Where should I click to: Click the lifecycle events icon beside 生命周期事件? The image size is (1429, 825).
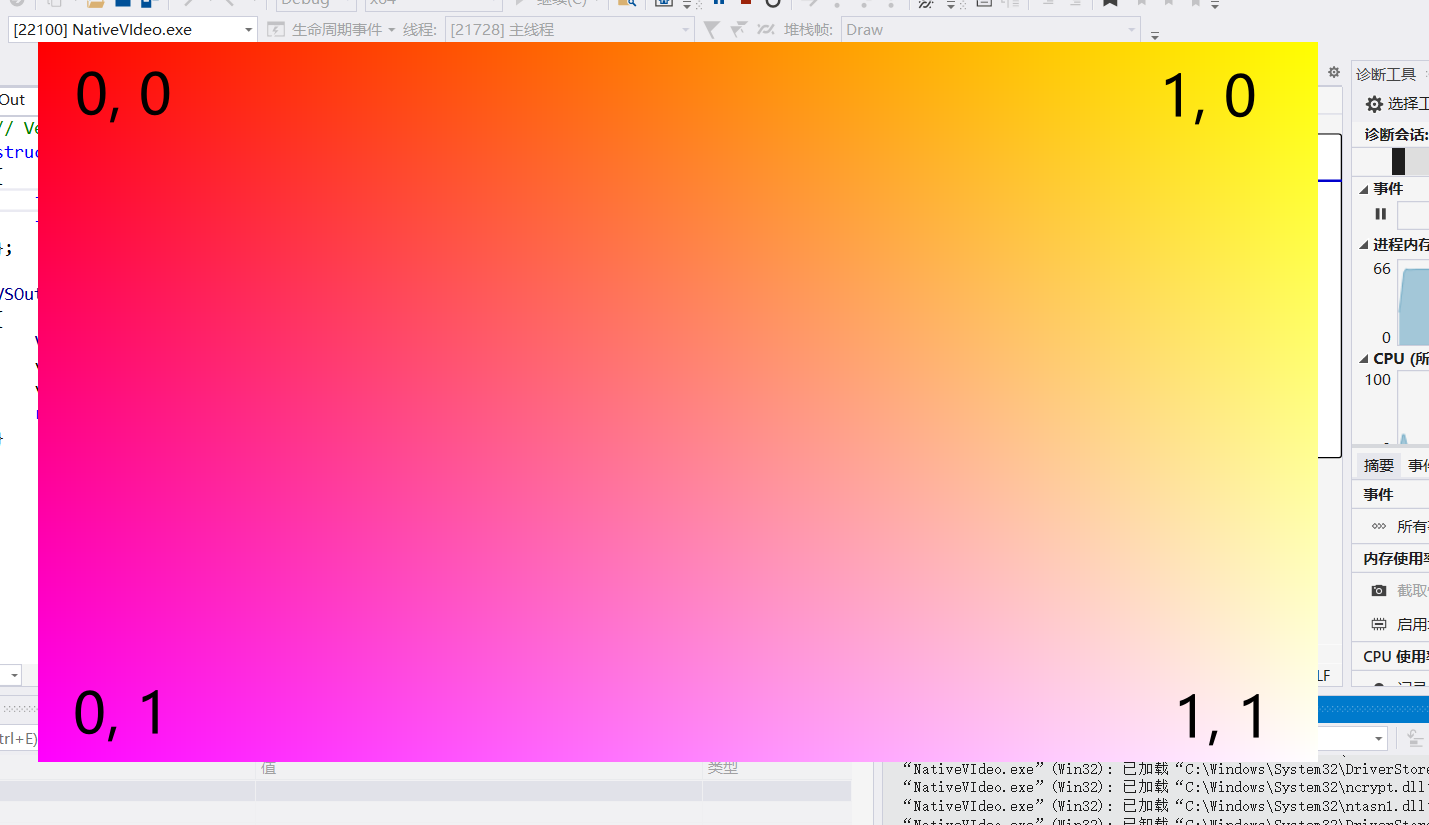[276, 30]
